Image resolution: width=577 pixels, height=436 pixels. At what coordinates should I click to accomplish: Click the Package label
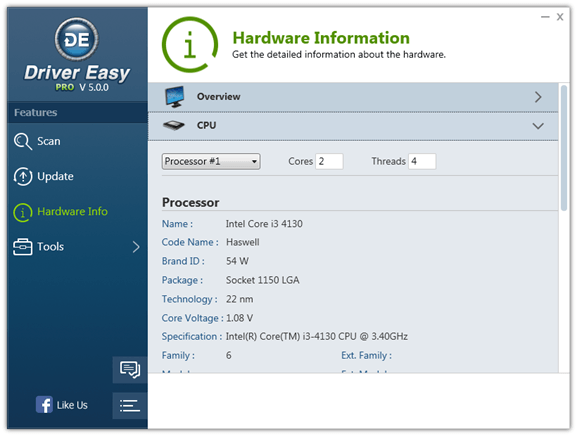tap(182, 280)
